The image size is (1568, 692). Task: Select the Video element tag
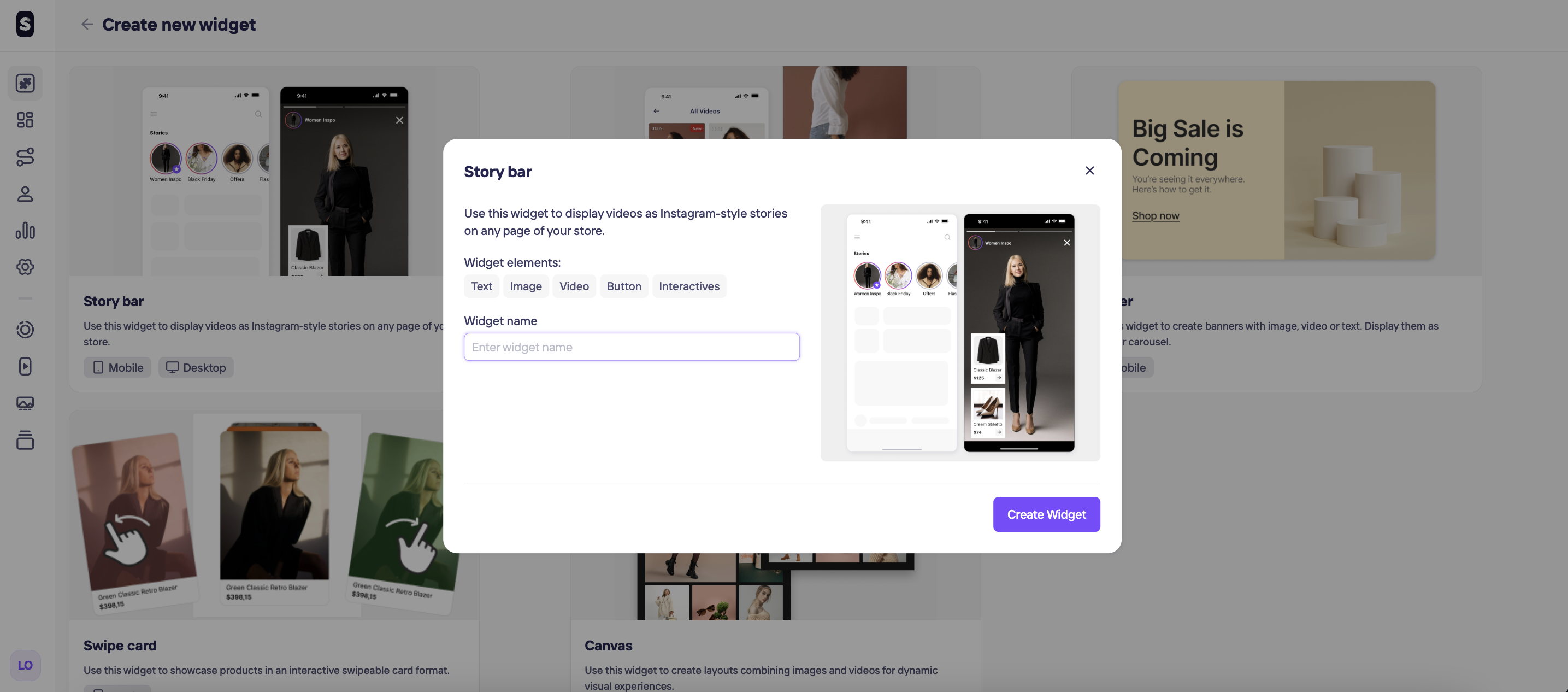574,286
